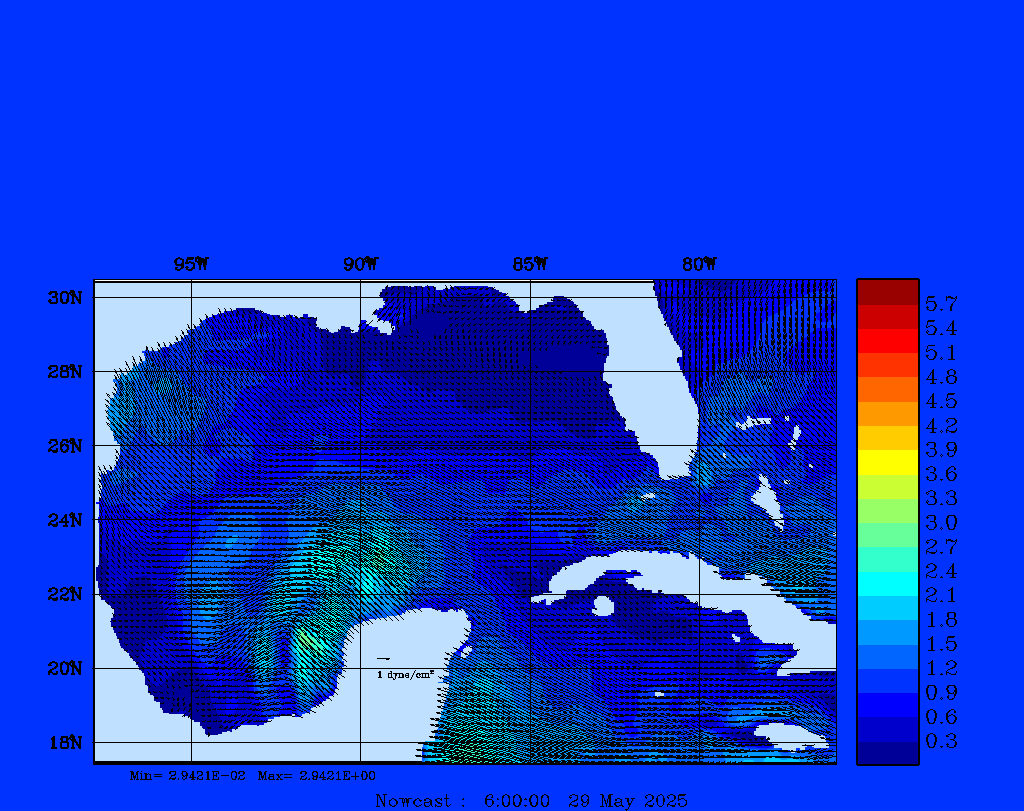Click the 95W longitude label

[x=191, y=264]
